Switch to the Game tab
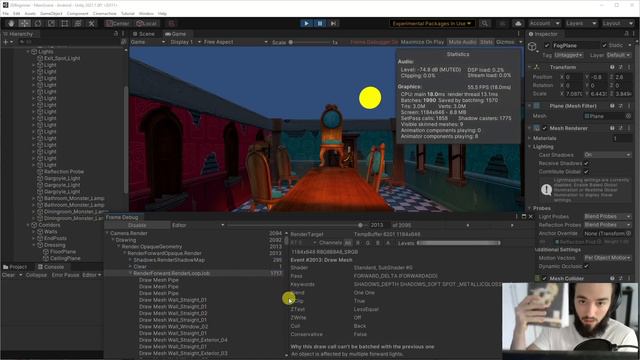Image resolution: width=640 pixels, height=360 pixels. pos(176,34)
